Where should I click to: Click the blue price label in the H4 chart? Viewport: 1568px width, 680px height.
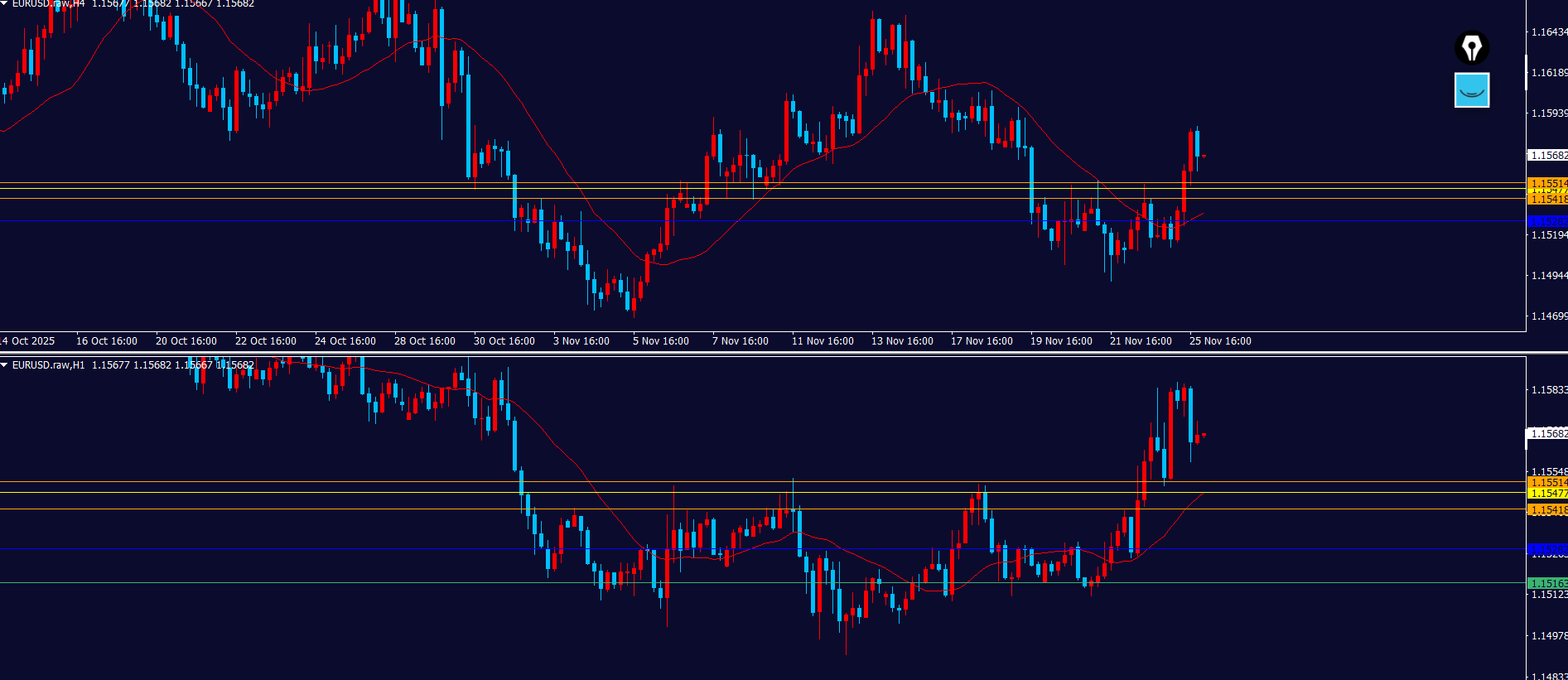click(1546, 221)
